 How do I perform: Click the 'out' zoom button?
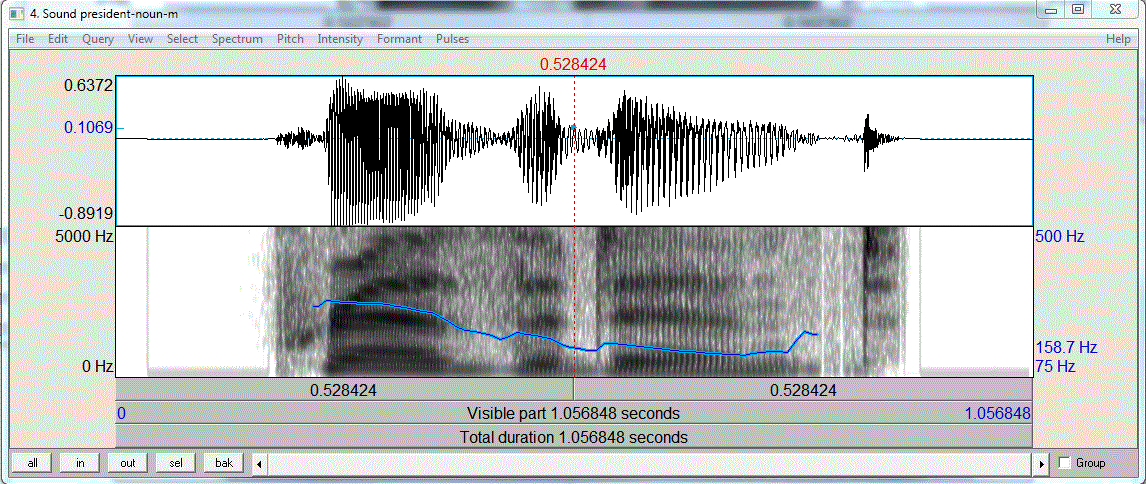click(128, 463)
